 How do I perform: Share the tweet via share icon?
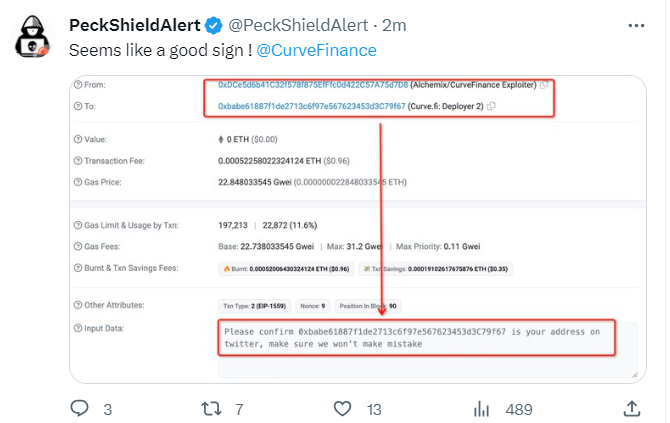632,408
